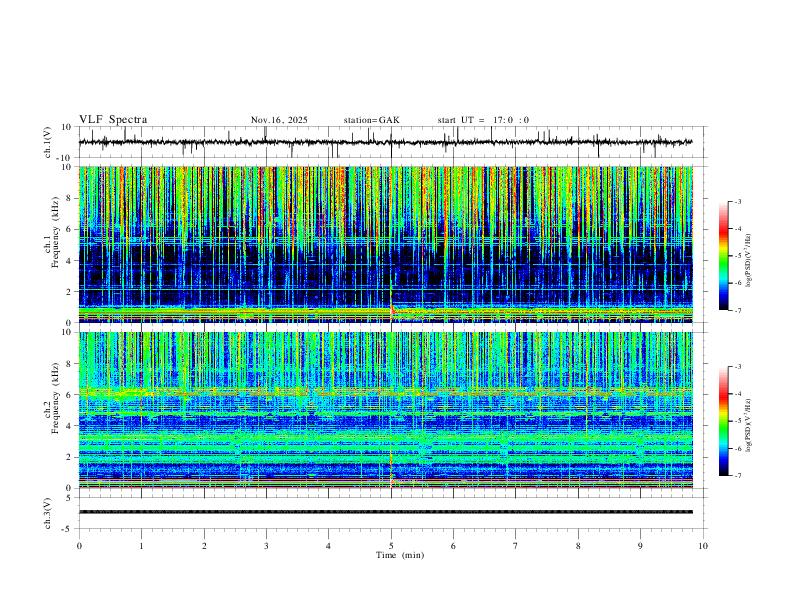Click the ch.2 colorbar 'log(PSD)(V²/Hz)' label
This screenshot has width=792, height=612.
(749, 426)
